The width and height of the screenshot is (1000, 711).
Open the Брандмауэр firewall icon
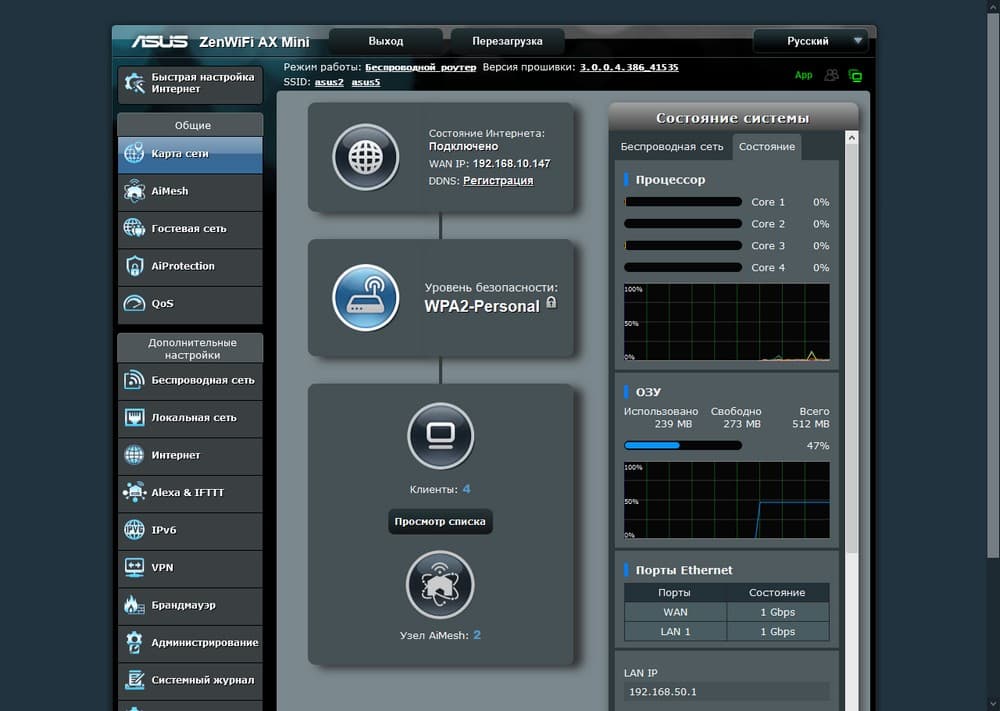[x=134, y=605]
